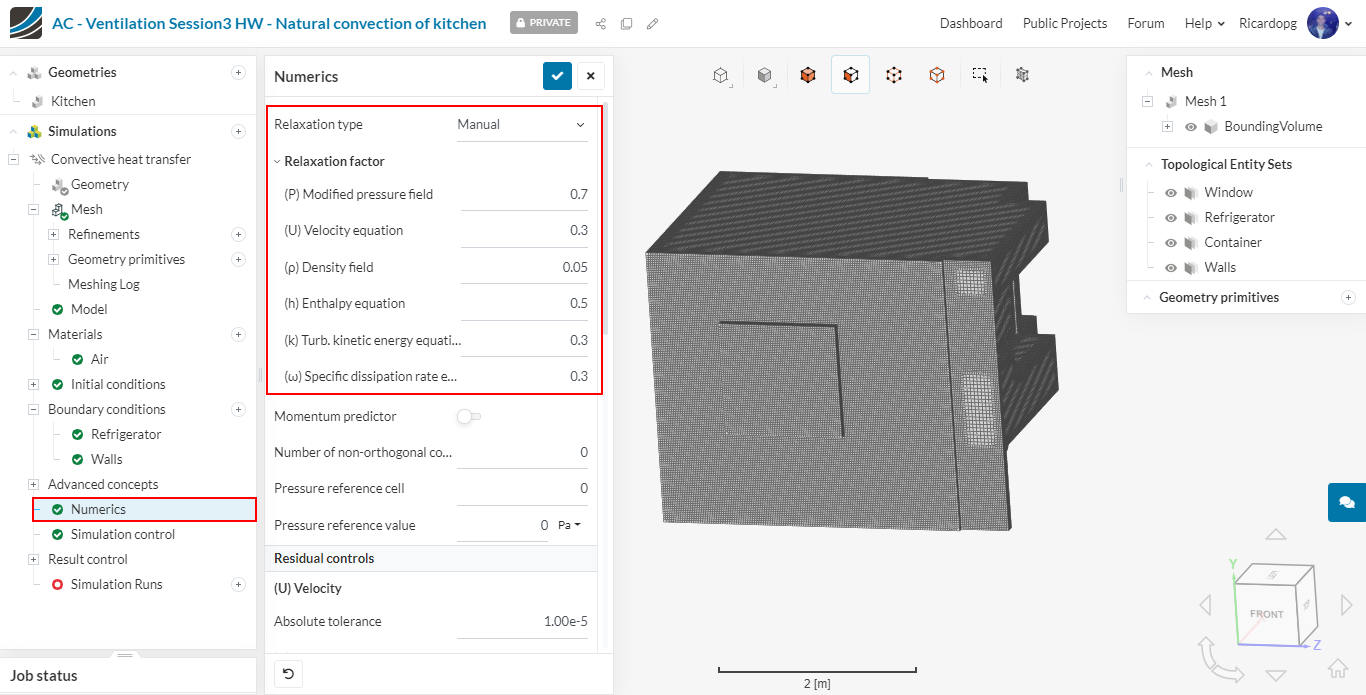Screen dimensions: 1366x695
Task: Click the reset settings undo icon
Action: 288,674
